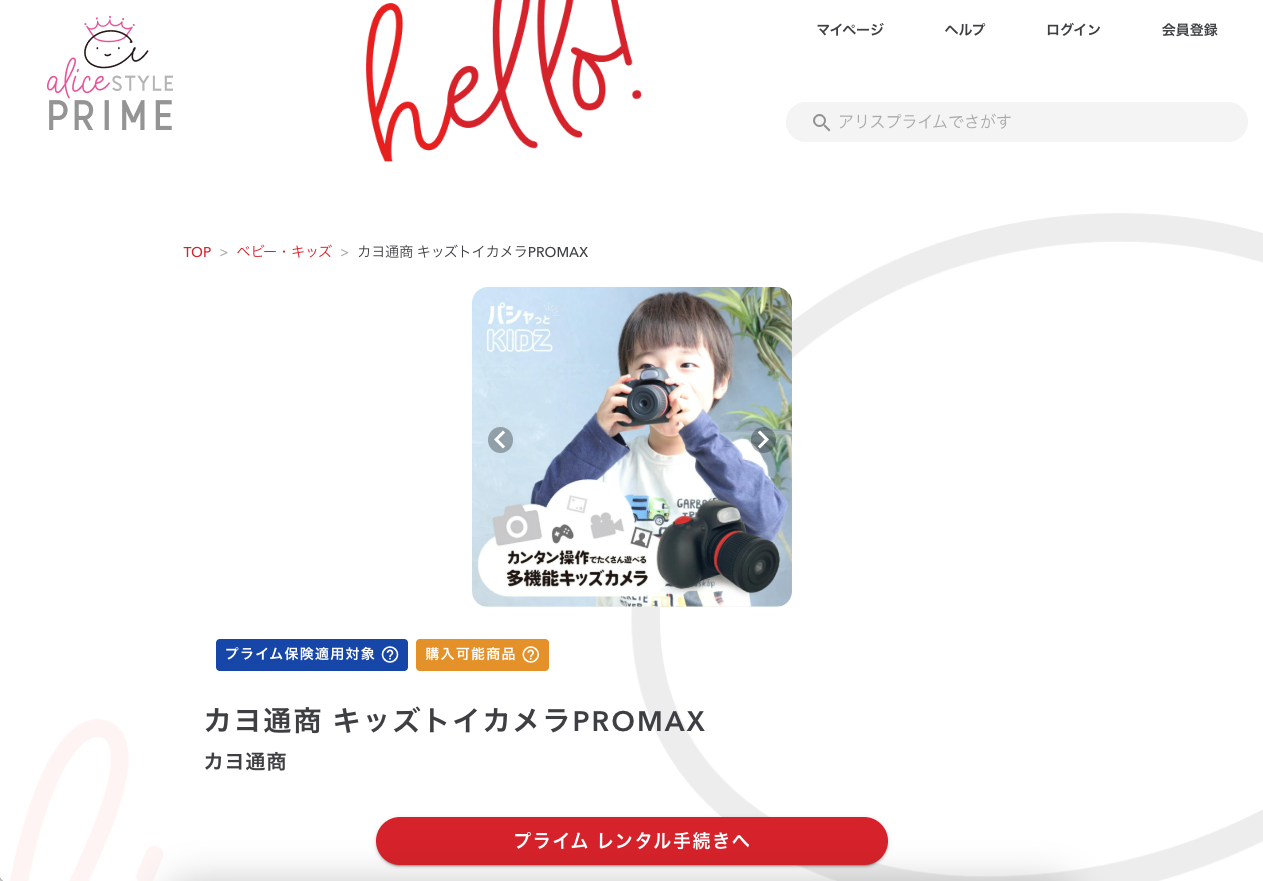Go to TOP breadcrumb link
Viewport: 1263px width, 881px height.
pos(197,252)
